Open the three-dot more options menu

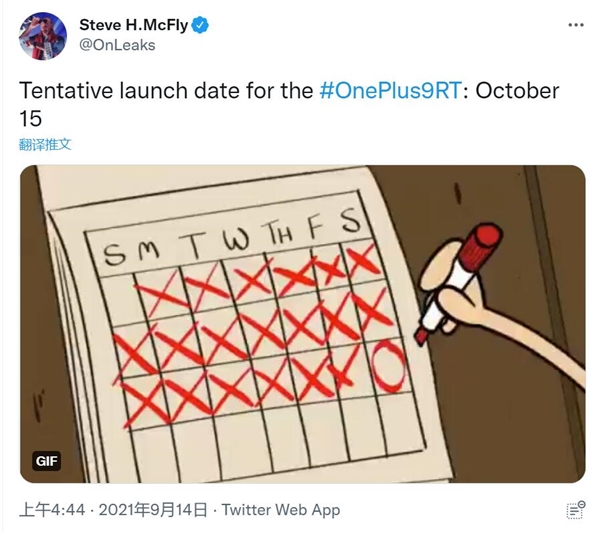pyautogui.click(x=576, y=25)
